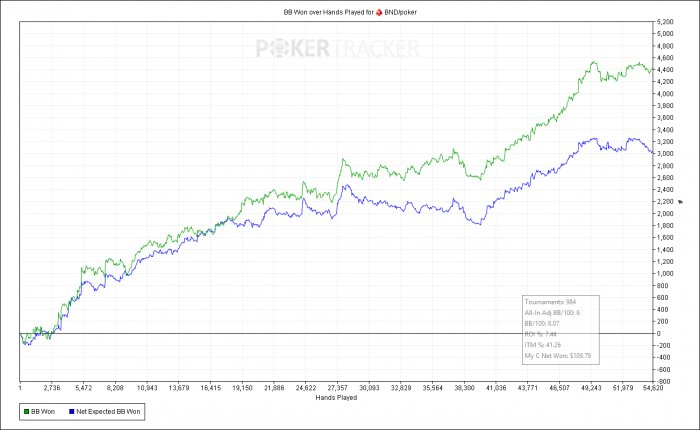Click y-axis label '4,600'
Image resolution: width=700 pixels, height=430 pixels.
[665, 58]
